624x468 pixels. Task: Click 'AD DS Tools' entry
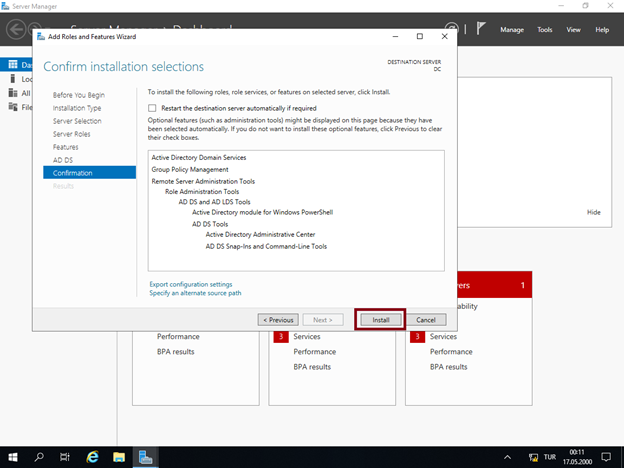(210, 224)
